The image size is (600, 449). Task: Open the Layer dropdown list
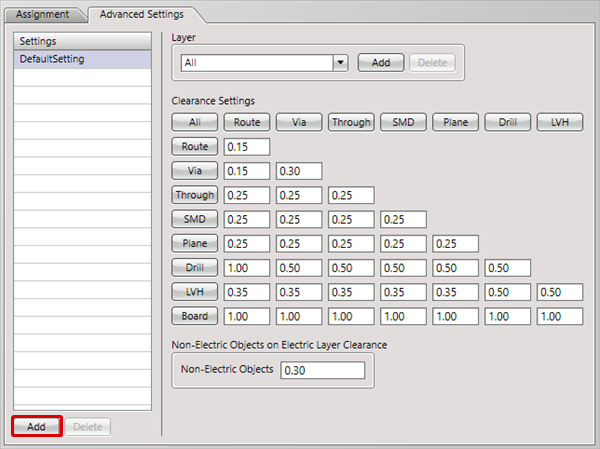[x=340, y=62]
